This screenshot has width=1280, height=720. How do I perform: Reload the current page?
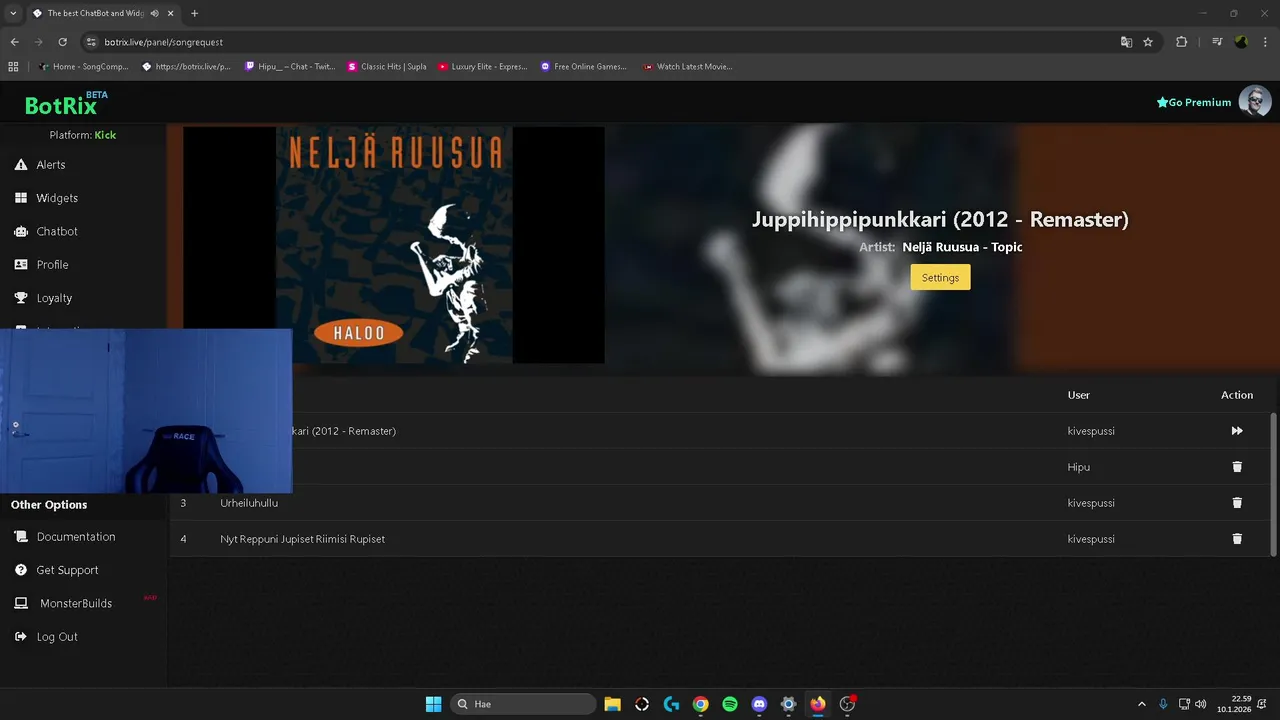click(62, 42)
